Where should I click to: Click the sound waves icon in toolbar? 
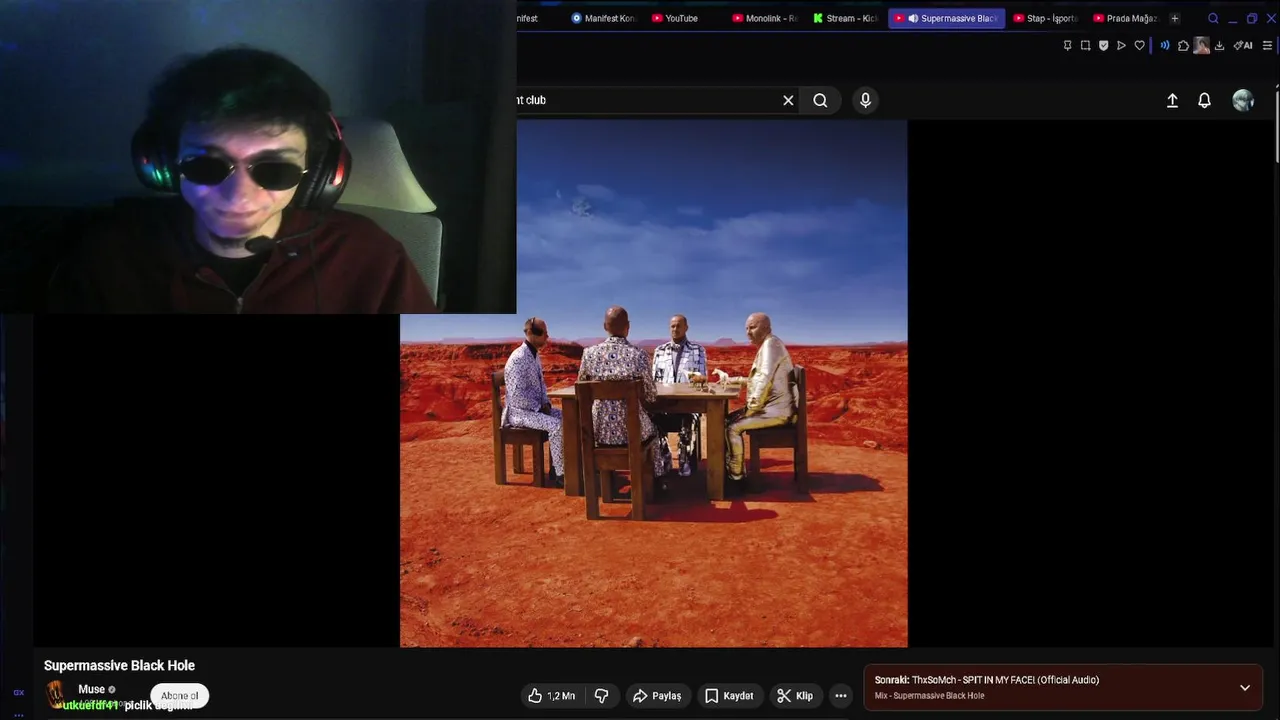point(1165,45)
